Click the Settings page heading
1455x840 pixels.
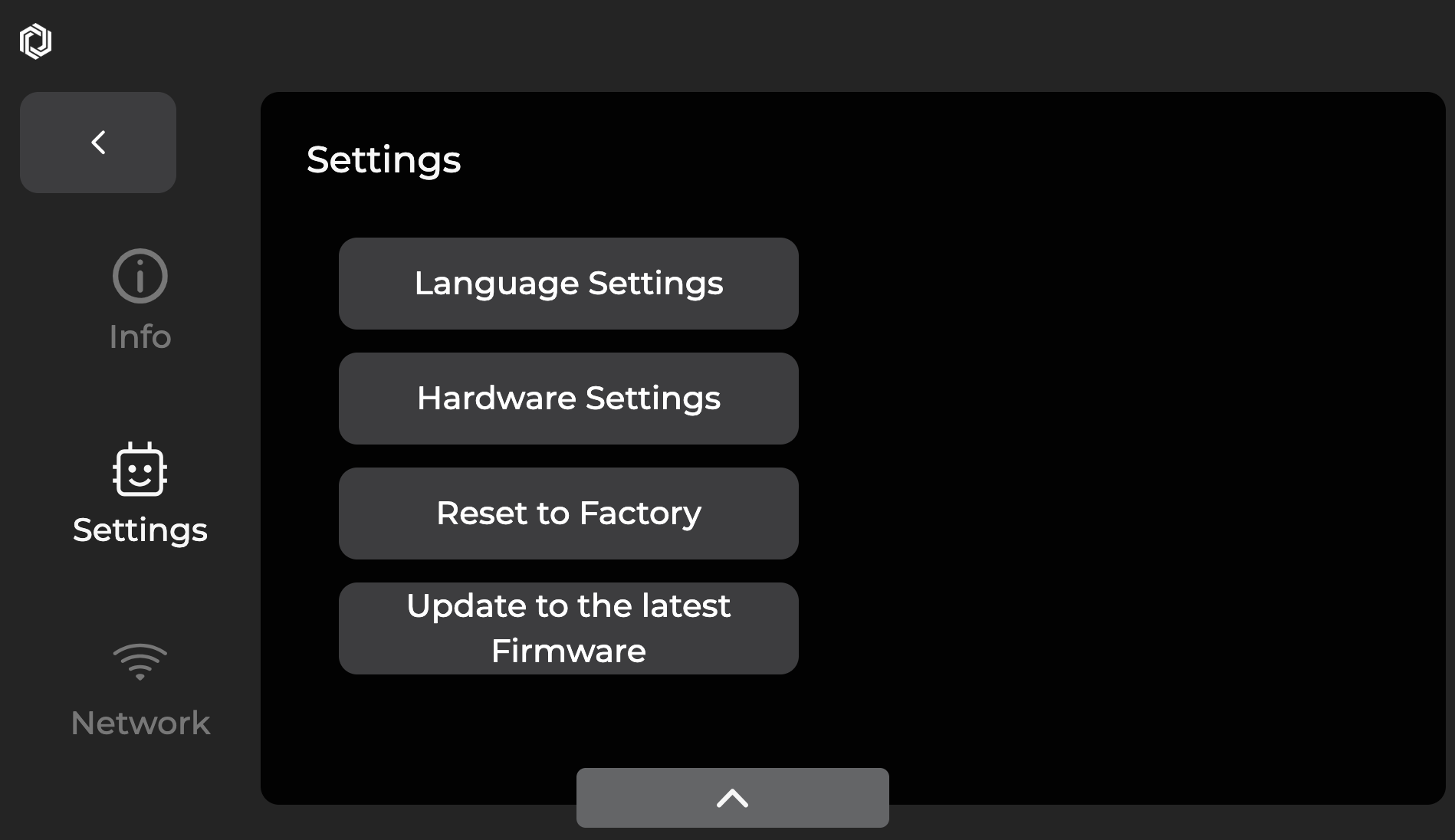coord(383,160)
